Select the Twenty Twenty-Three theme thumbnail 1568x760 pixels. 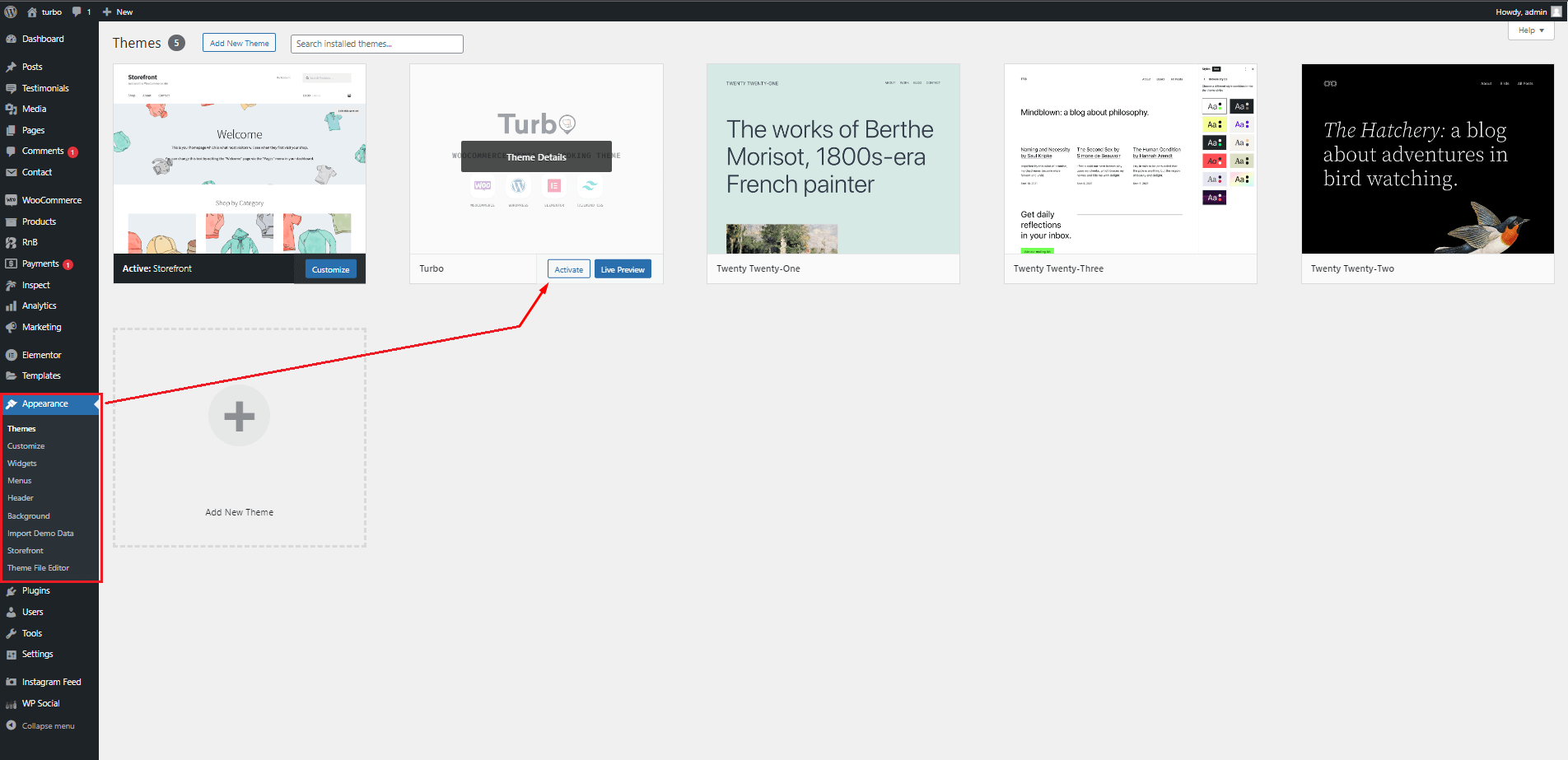[1131, 159]
